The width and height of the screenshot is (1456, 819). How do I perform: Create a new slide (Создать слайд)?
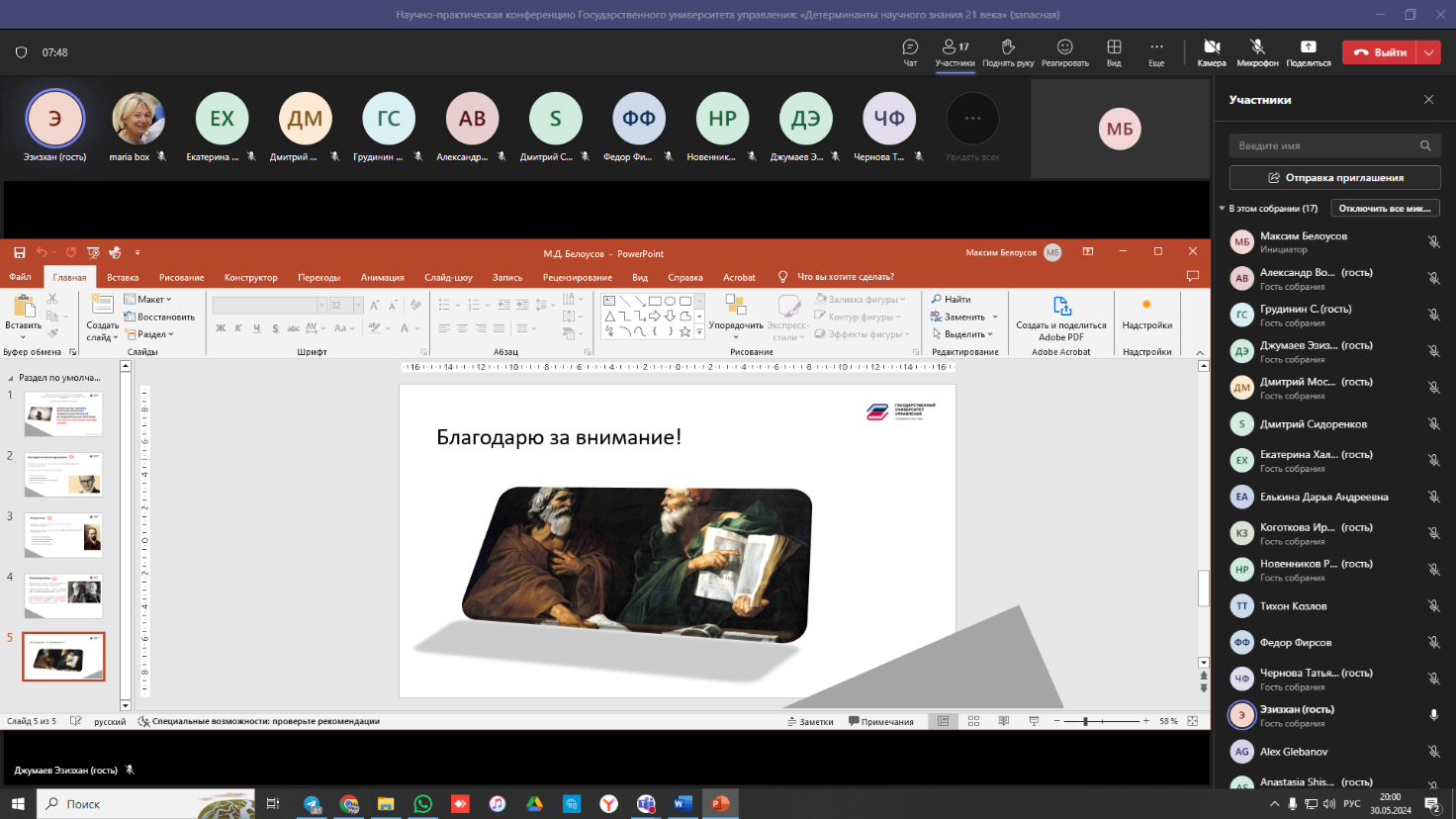(102, 317)
